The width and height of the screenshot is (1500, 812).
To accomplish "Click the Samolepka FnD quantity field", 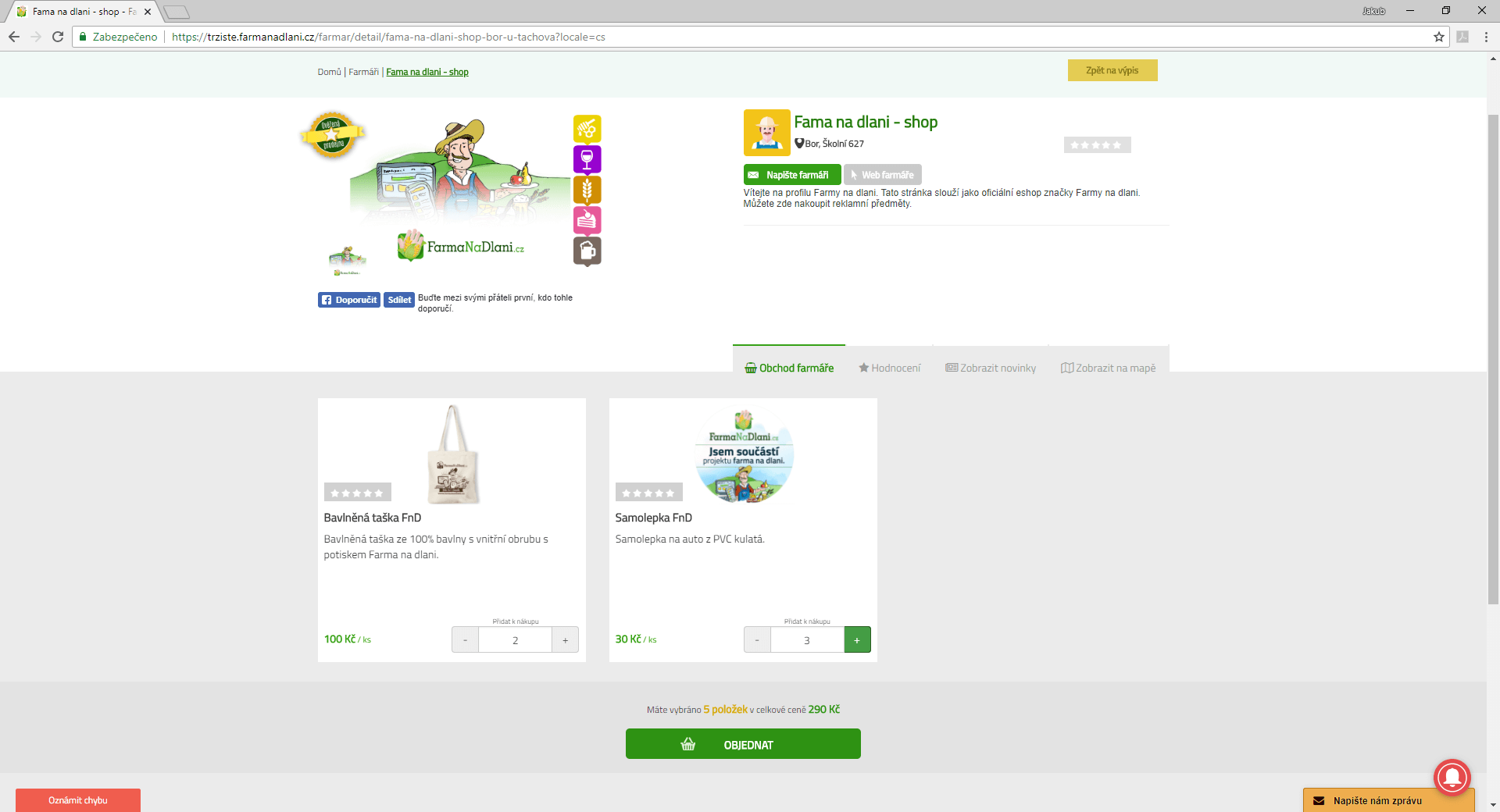I will 806,639.
